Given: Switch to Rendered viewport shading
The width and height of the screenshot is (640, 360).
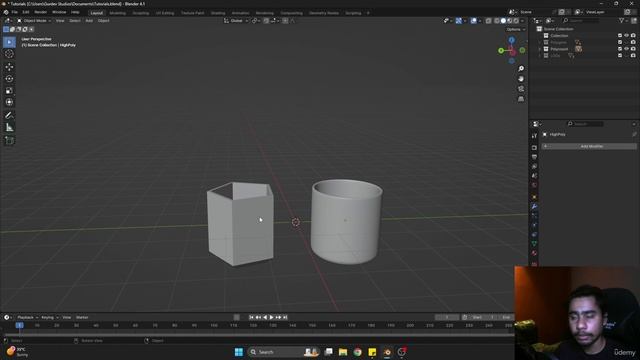Looking at the screenshot, I should click(516, 21).
